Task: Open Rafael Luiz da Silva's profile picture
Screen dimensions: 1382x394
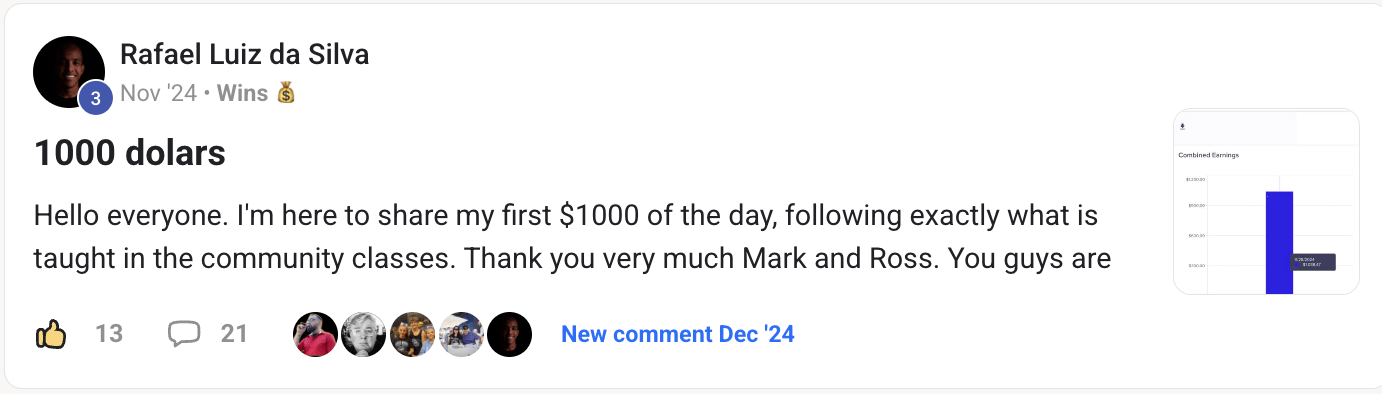Action: [69, 72]
